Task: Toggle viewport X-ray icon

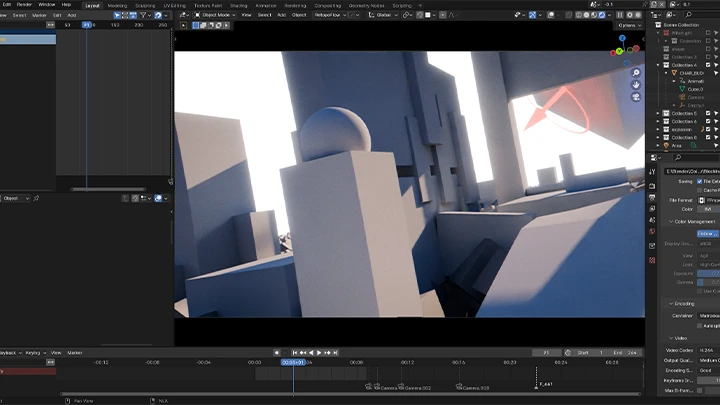Action: point(568,15)
